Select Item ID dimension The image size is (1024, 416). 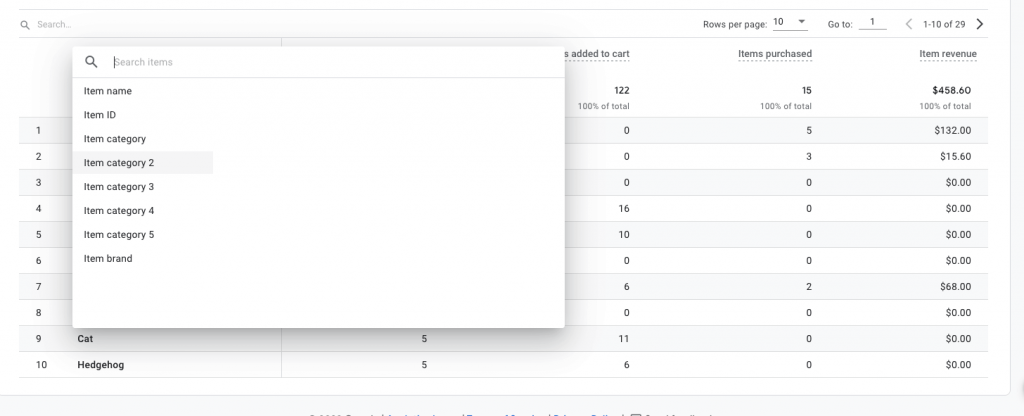pyautogui.click(x=100, y=115)
